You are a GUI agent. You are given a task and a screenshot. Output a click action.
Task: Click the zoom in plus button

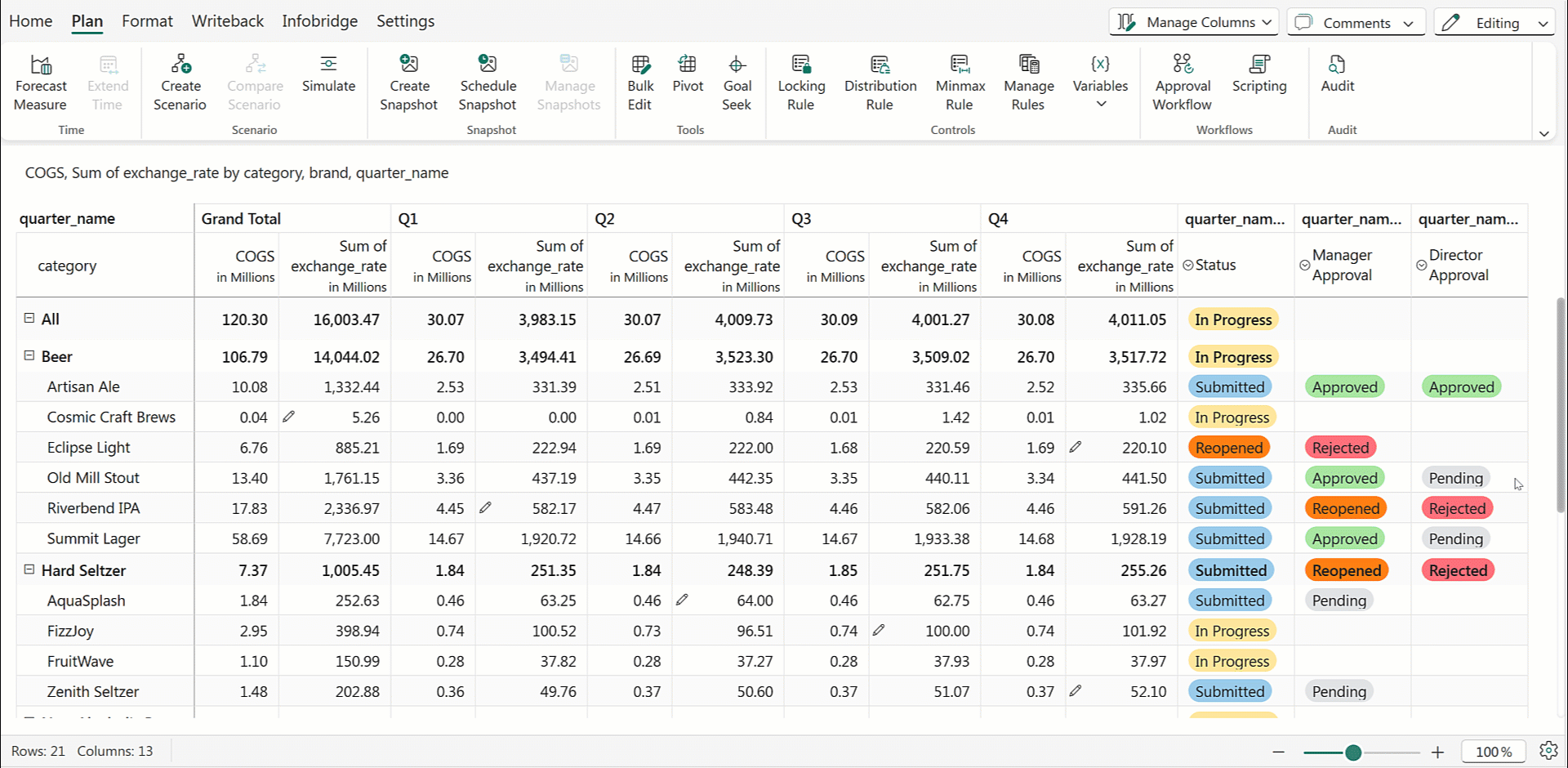click(1437, 752)
